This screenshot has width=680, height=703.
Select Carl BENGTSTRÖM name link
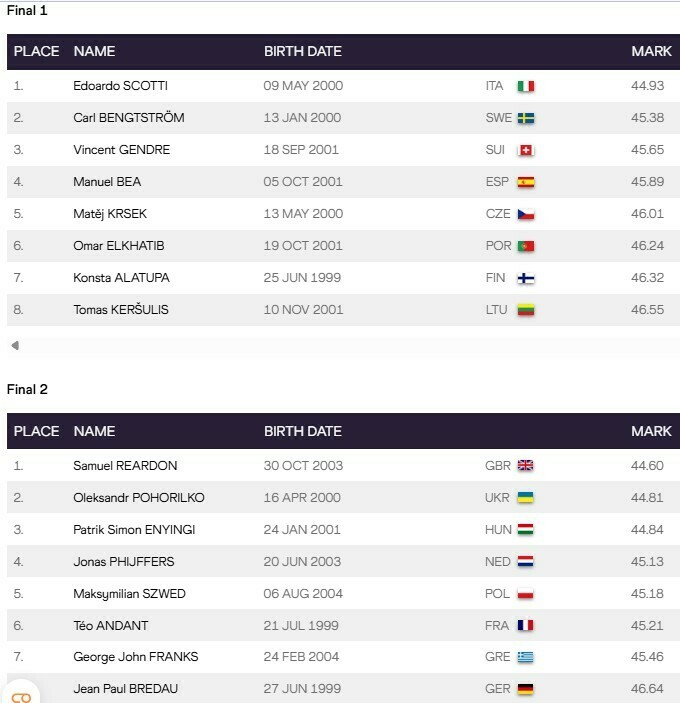[x=128, y=118]
